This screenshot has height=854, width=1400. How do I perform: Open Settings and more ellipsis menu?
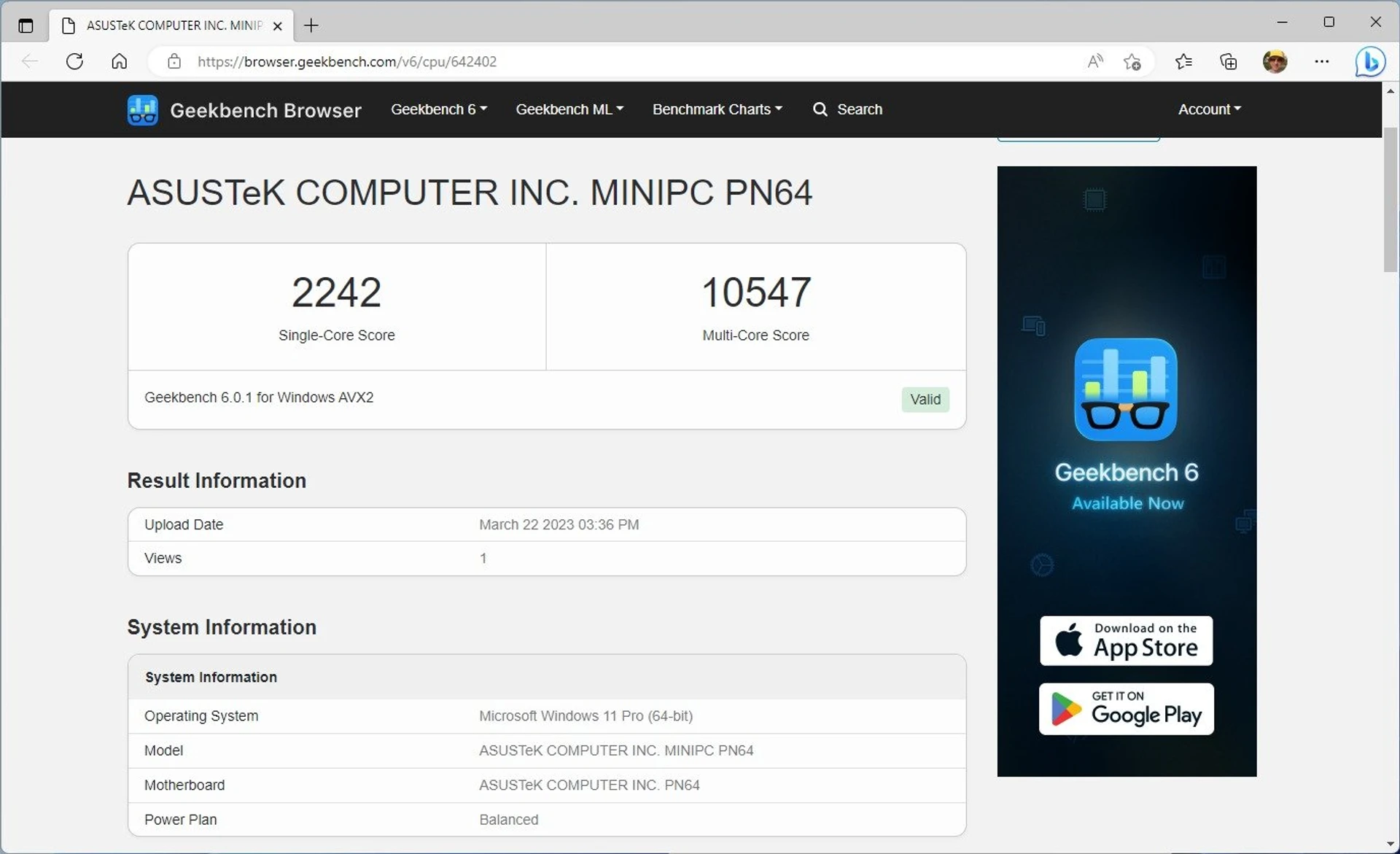point(1322,61)
